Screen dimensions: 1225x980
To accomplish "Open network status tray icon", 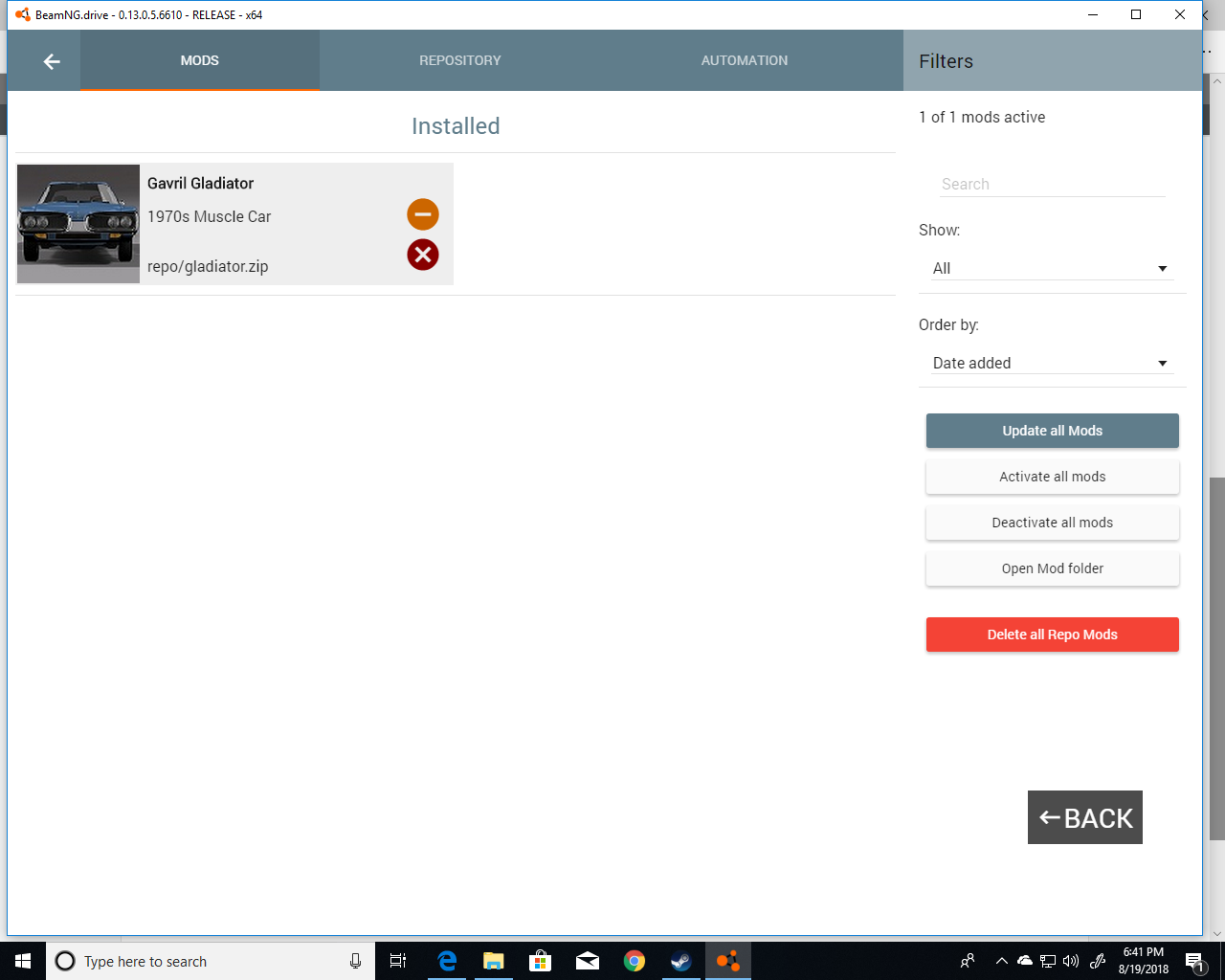I will [1048, 961].
